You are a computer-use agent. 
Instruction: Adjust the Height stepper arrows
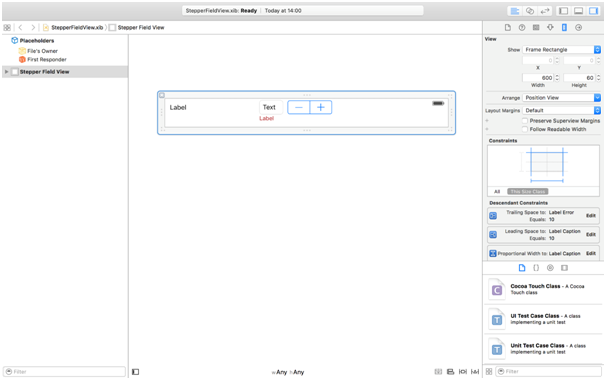coord(598,78)
